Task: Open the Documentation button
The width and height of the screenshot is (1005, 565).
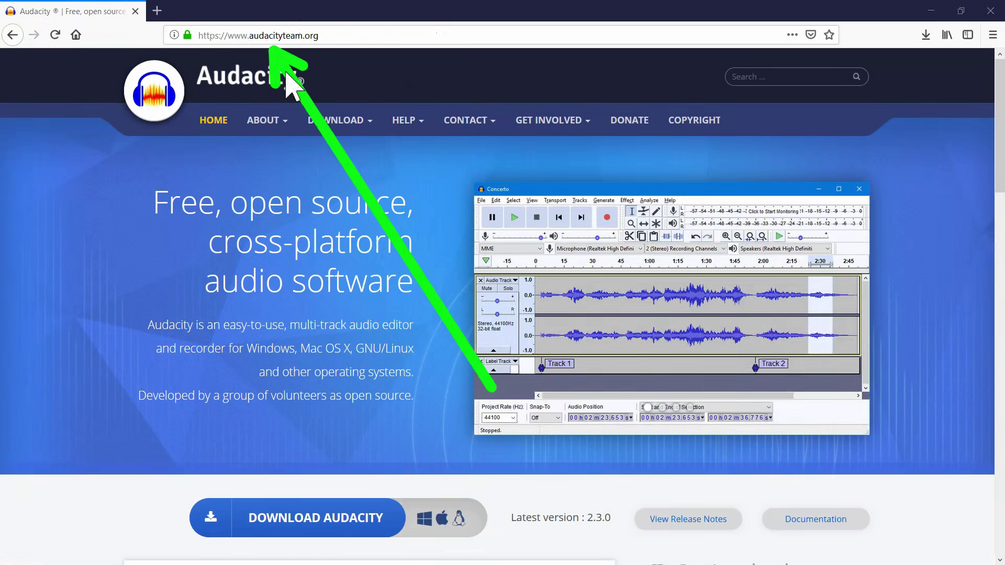Action: click(x=815, y=519)
